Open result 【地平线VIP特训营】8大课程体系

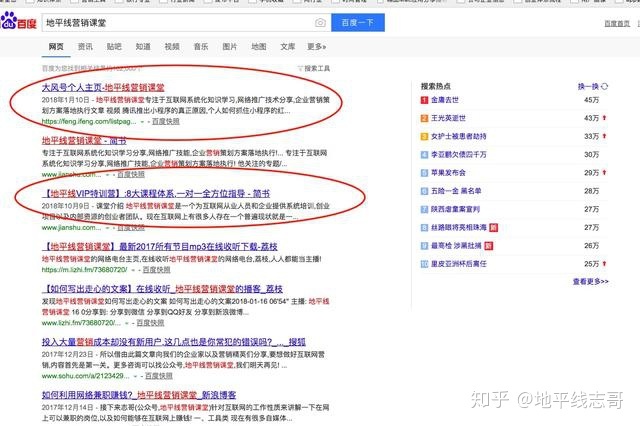tap(156, 193)
